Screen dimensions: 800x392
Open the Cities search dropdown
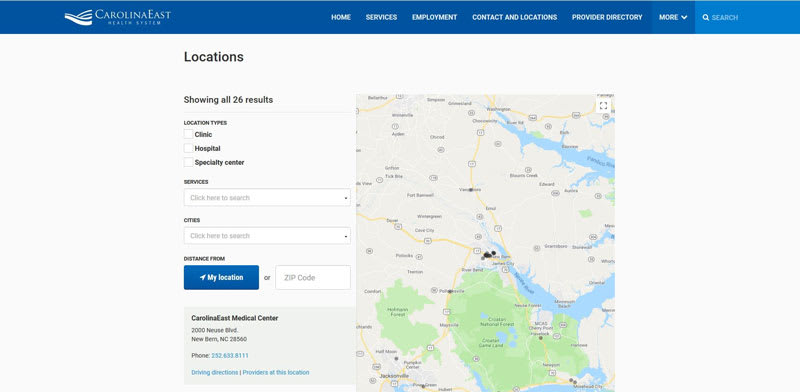pyautogui.click(x=267, y=236)
